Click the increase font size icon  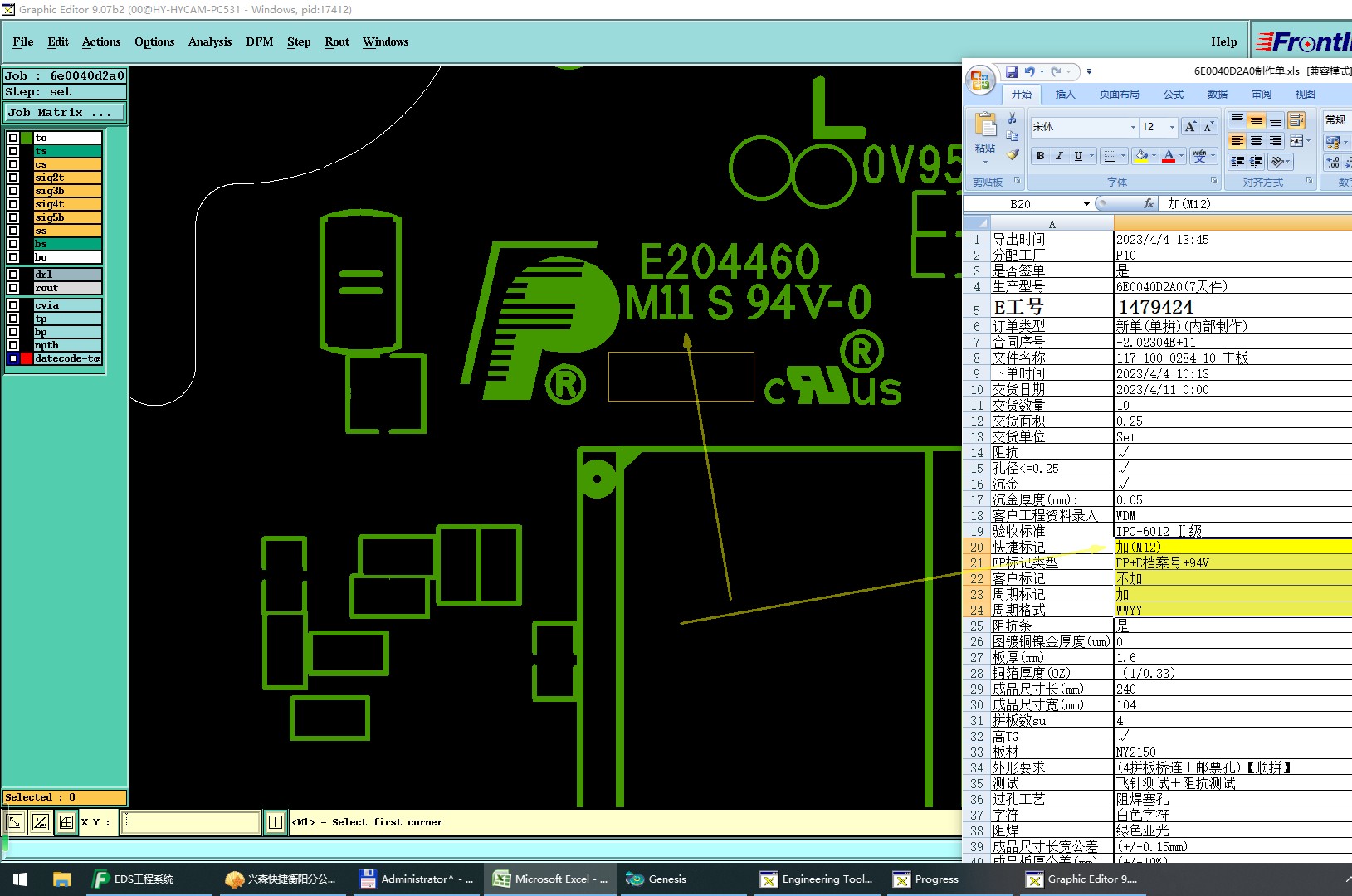point(1190,127)
